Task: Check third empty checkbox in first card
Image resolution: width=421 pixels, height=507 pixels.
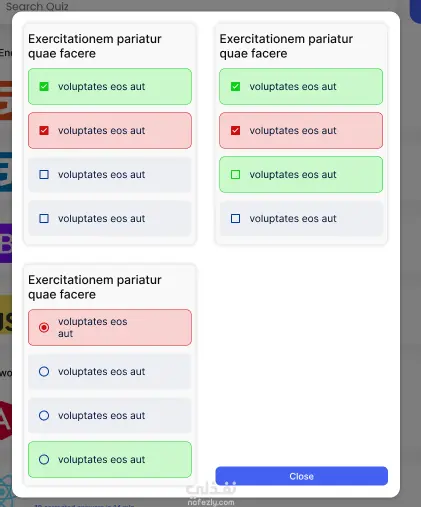Action: pos(44,175)
